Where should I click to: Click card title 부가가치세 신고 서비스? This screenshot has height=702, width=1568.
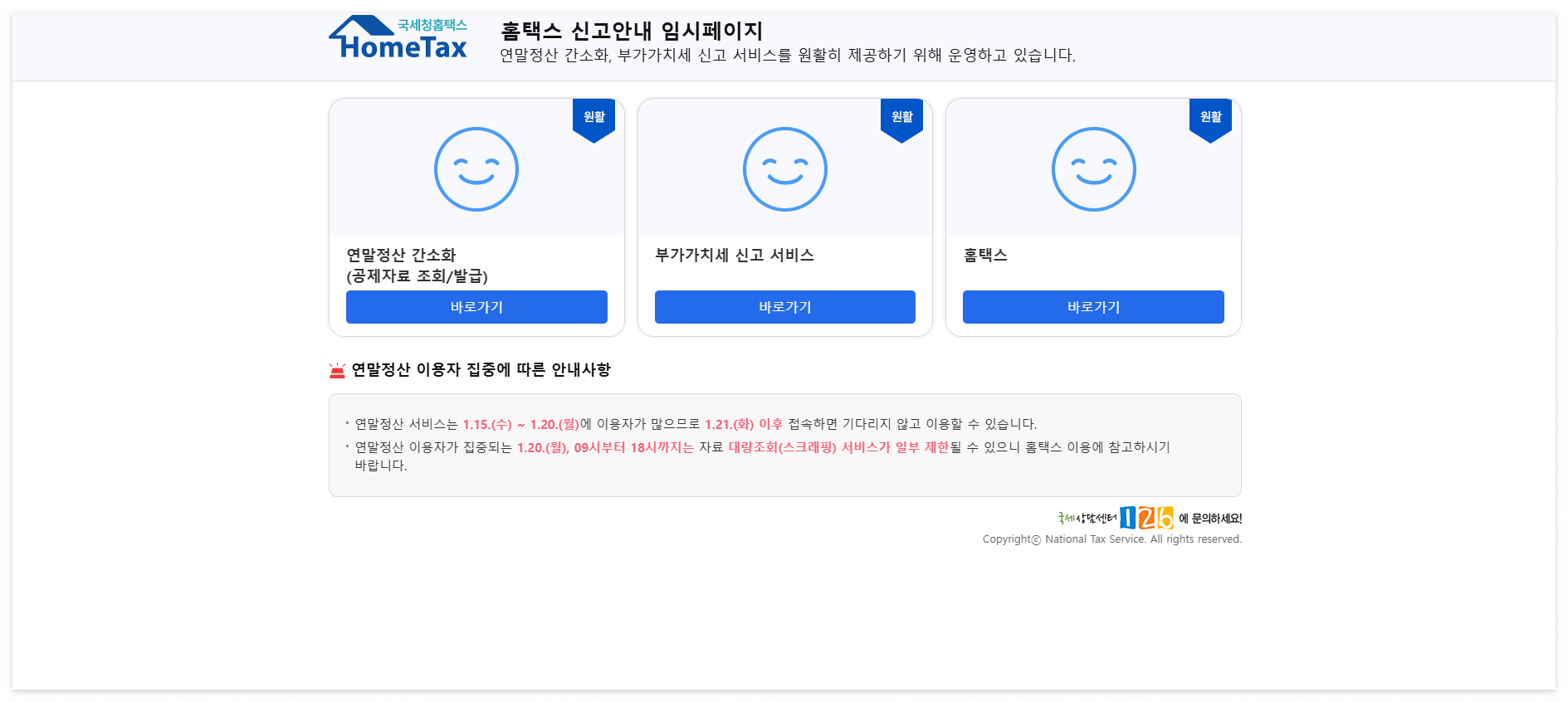click(x=735, y=255)
